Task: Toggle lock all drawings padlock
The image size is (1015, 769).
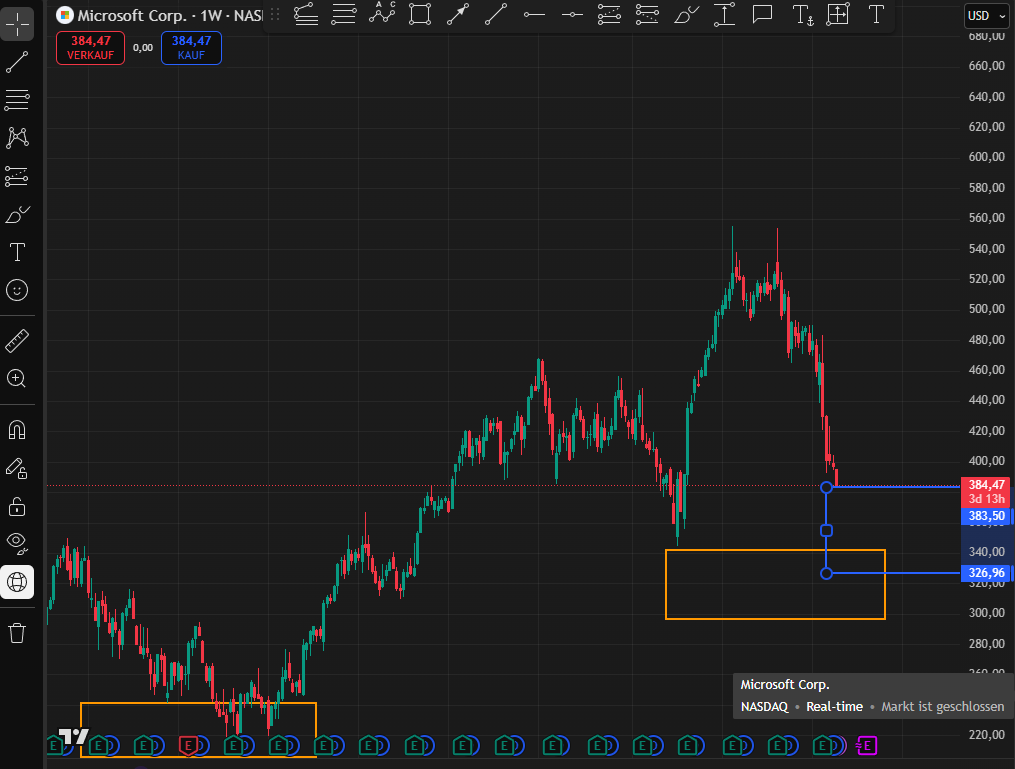Action: click(x=17, y=506)
